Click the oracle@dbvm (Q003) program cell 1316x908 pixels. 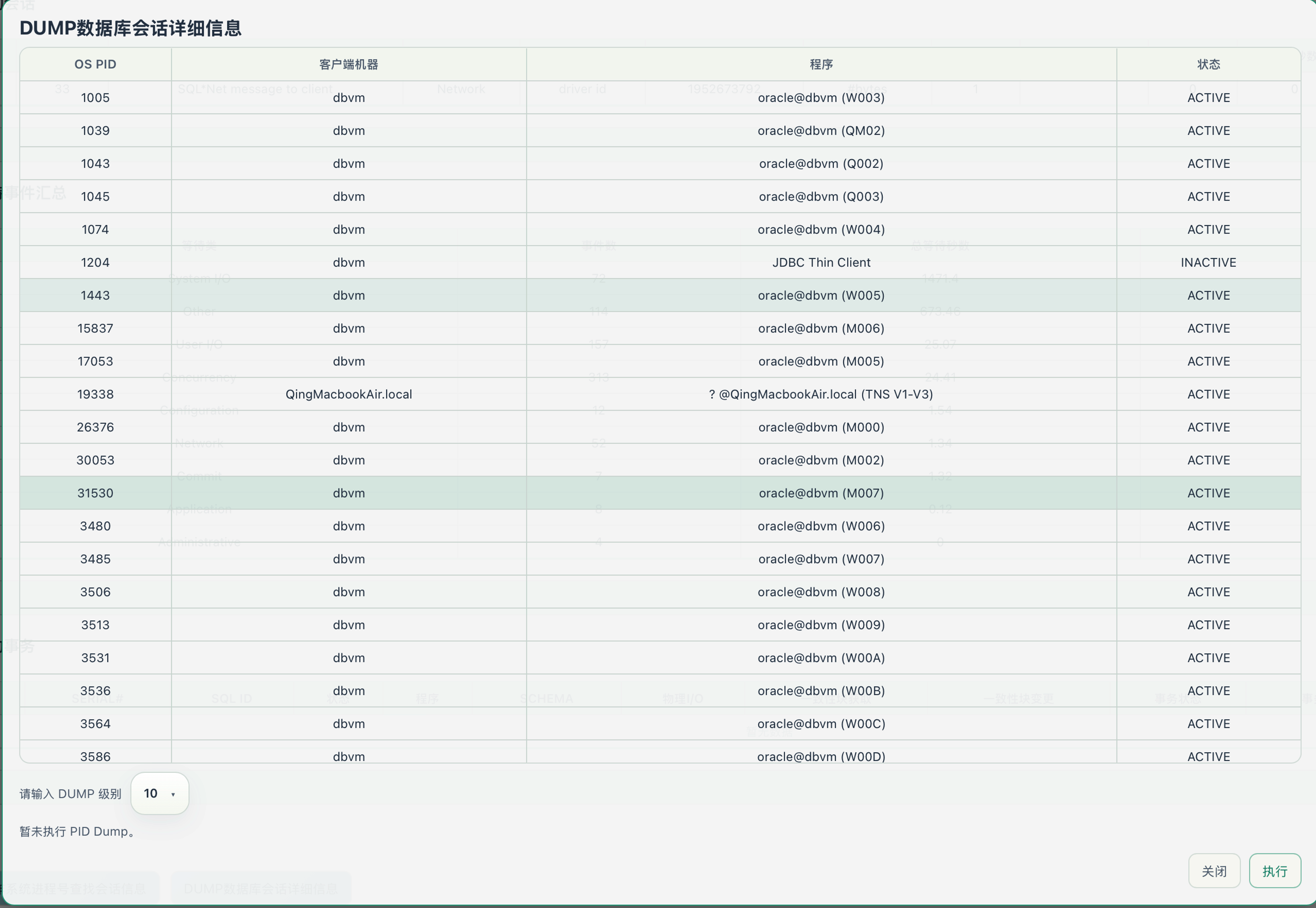pos(821,196)
